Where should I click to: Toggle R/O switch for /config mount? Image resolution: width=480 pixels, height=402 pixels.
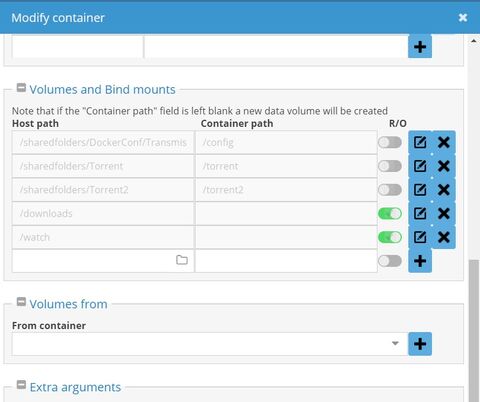[390, 142]
